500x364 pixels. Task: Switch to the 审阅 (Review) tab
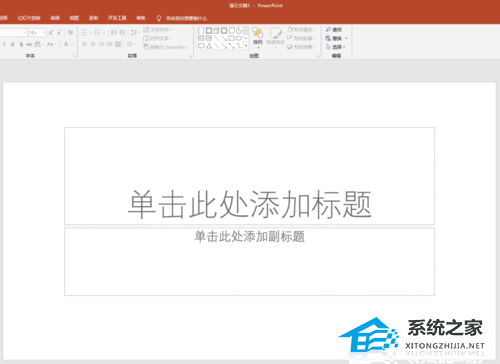click(x=55, y=18)
